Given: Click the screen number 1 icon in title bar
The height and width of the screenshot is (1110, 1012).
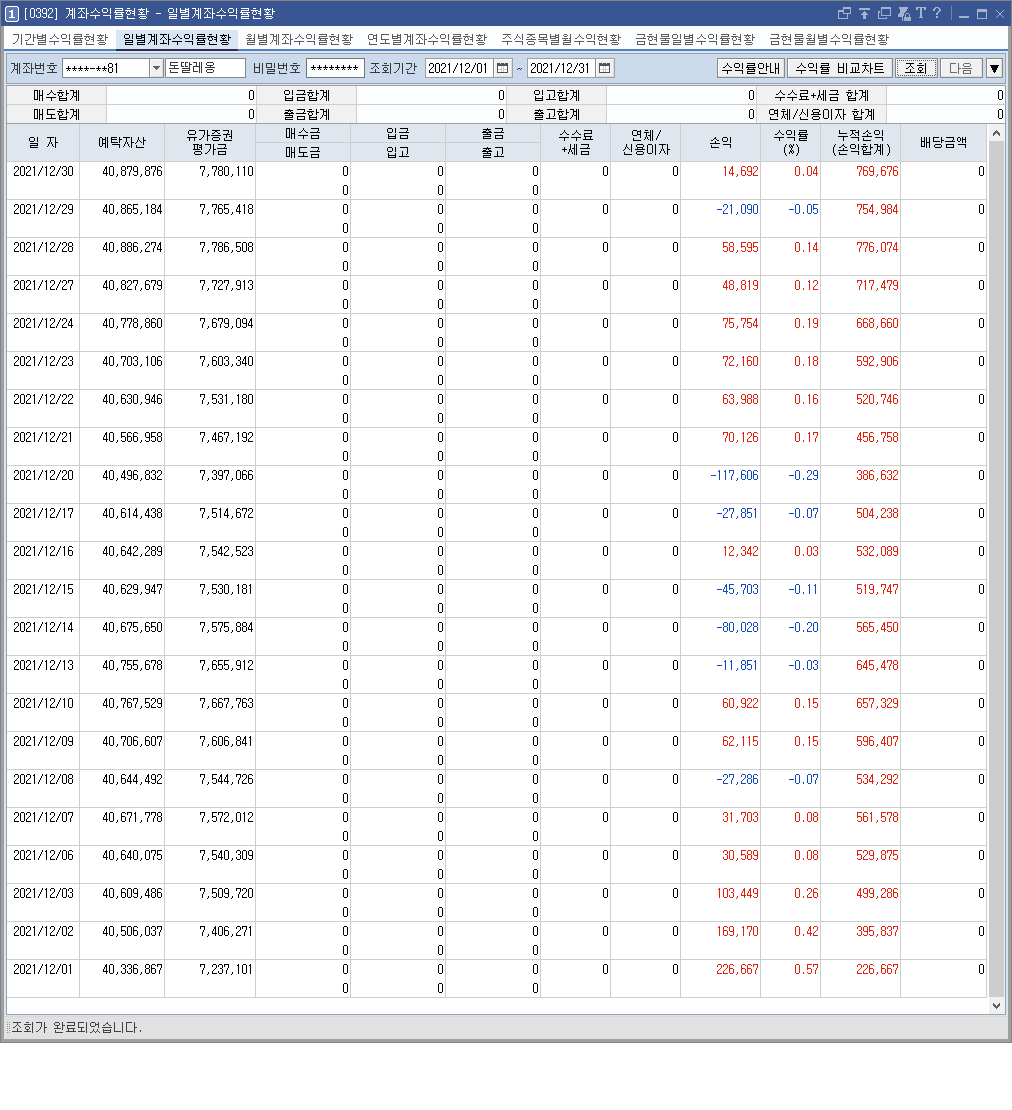Looking at the screenshot, I should point(12,14).
